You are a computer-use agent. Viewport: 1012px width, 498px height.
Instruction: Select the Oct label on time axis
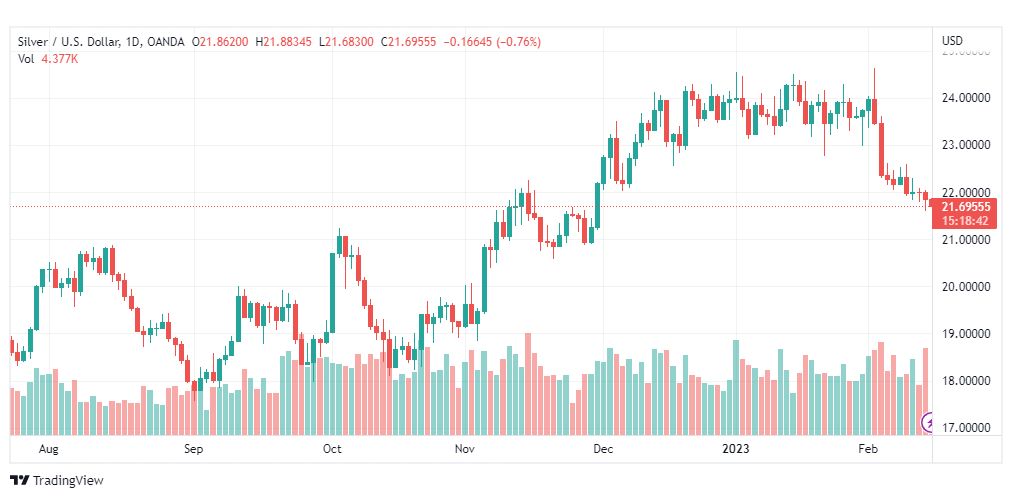pyautogui.click(x=332, y=448)
